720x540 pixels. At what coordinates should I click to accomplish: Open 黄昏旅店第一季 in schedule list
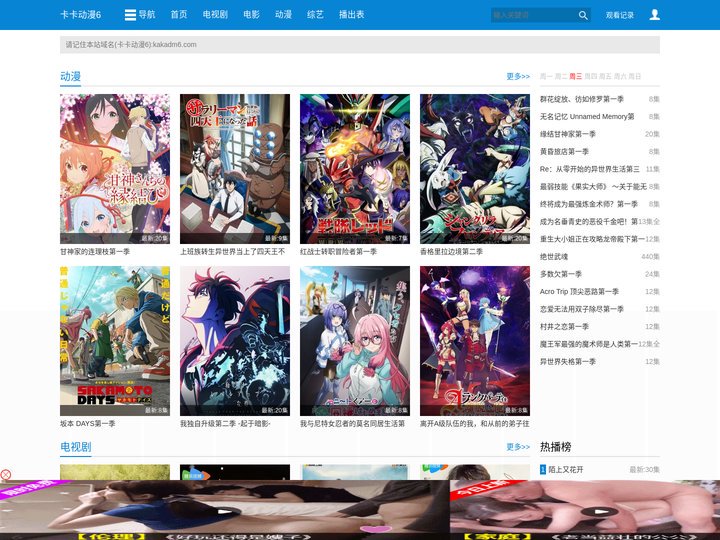(x=564, y=152)
